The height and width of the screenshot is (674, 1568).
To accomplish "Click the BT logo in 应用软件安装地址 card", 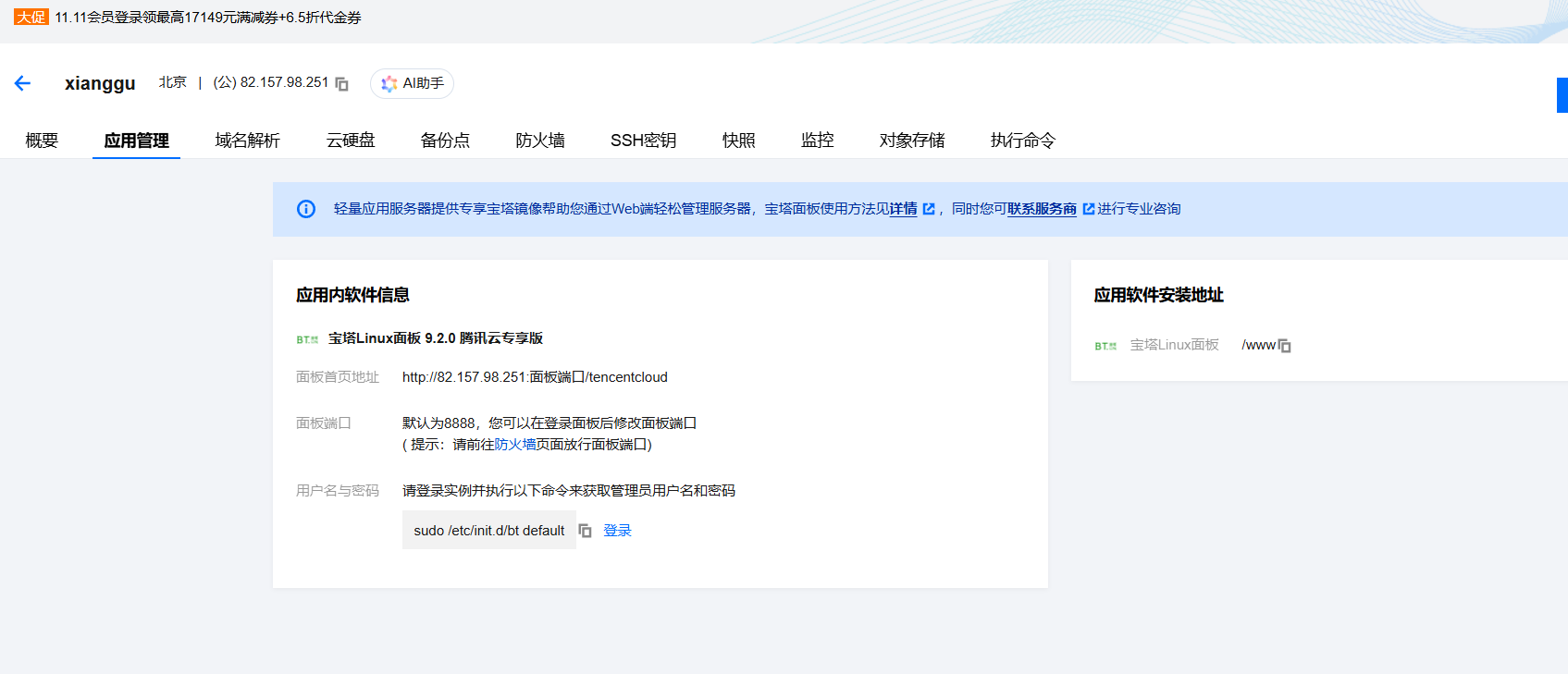I will coord(1105,346).
